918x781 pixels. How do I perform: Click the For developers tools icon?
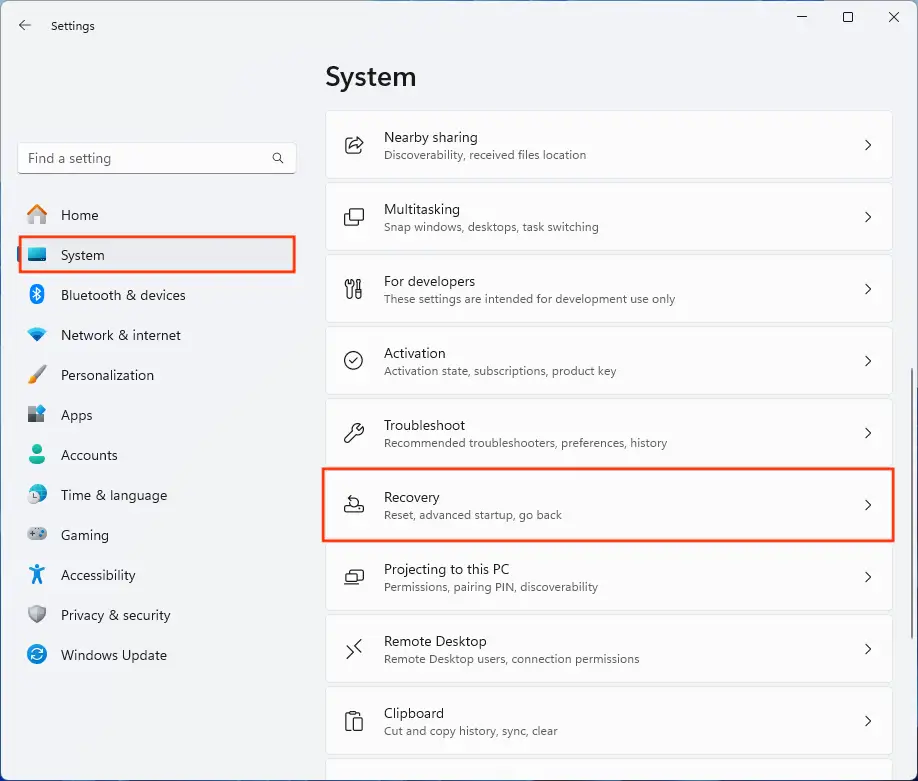click(x=354, y=289)
